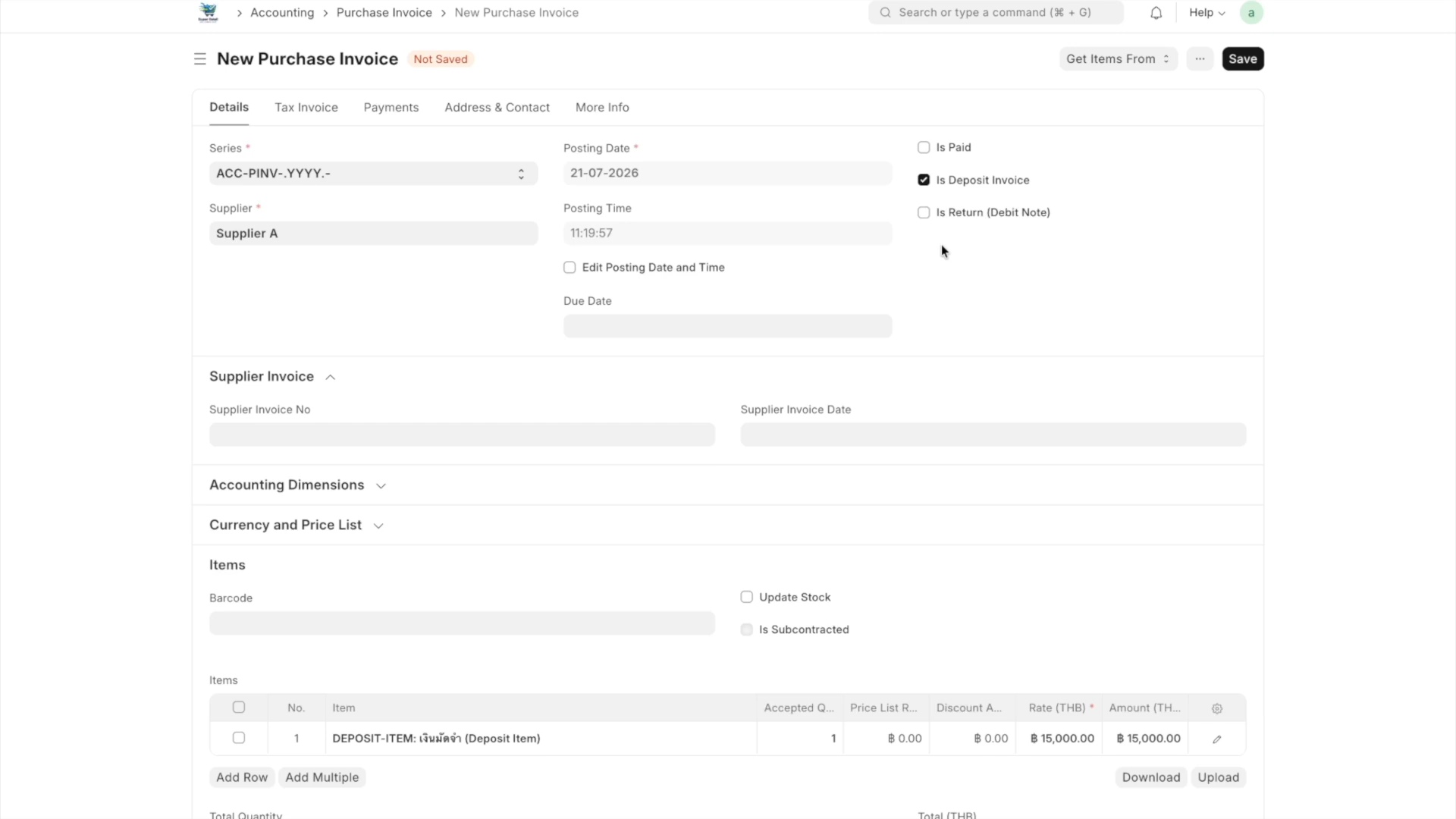Open the Payments tab
This screenshot has width=1456, height=819.
[391, 108]
